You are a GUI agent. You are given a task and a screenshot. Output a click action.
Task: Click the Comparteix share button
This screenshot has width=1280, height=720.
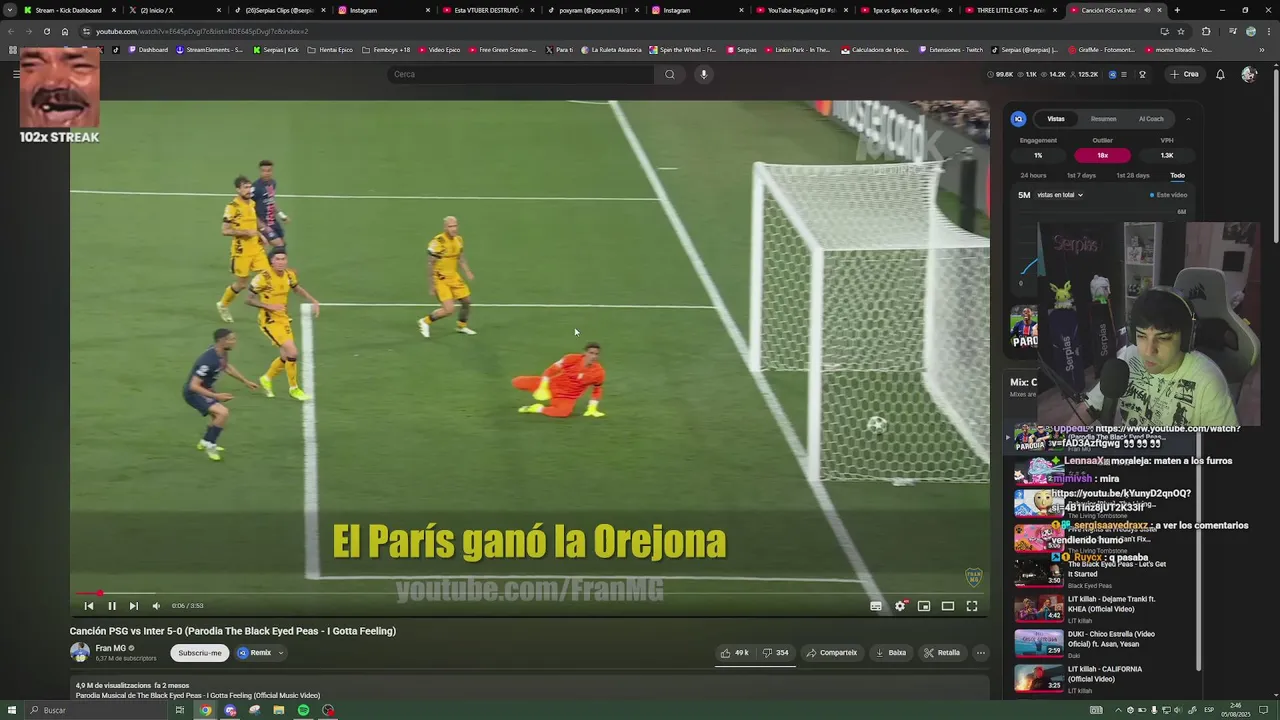coord(832,653)
